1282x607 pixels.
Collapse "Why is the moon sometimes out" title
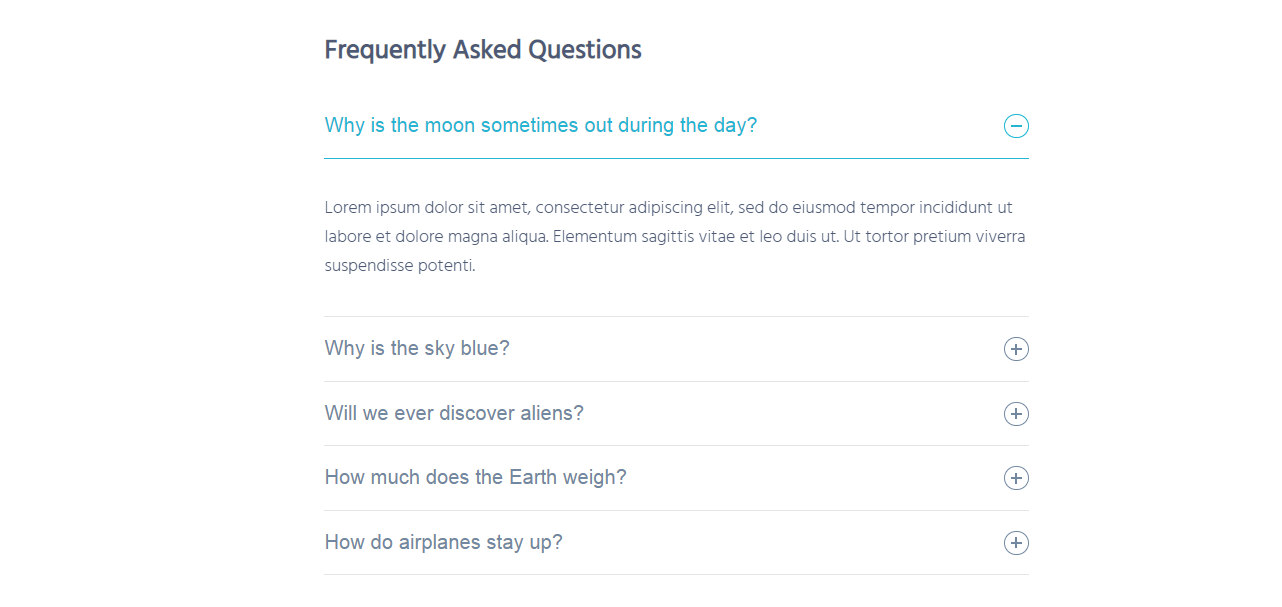coord(541,125)
